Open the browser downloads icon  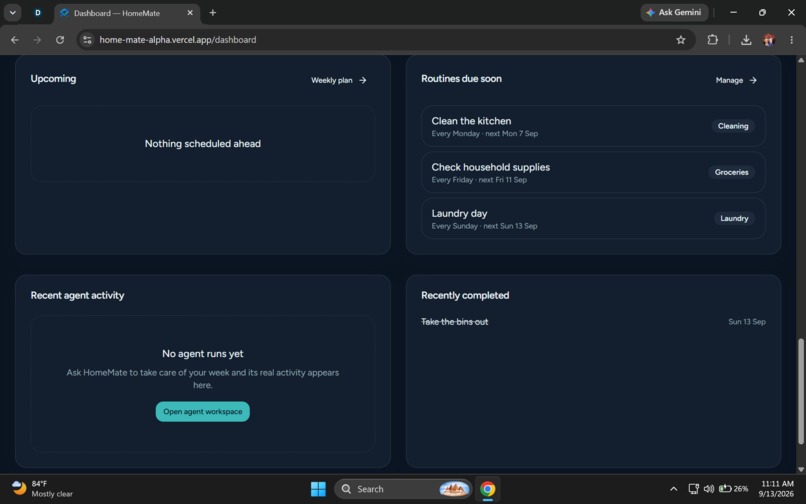click(746, 40)
